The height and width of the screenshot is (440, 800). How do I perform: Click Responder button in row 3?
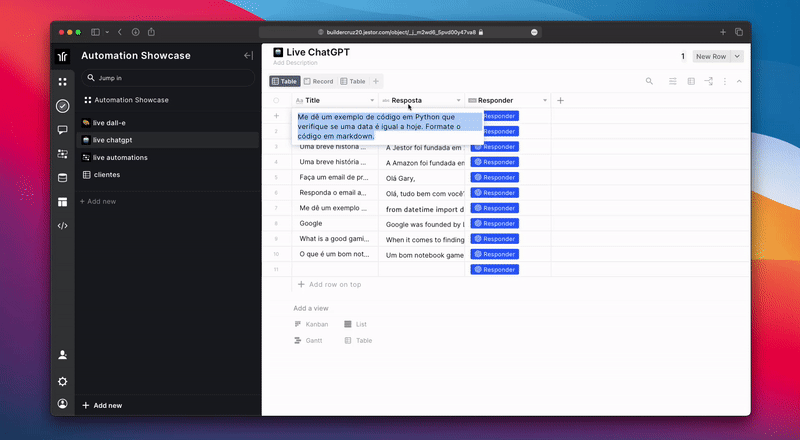pos(494,146)
